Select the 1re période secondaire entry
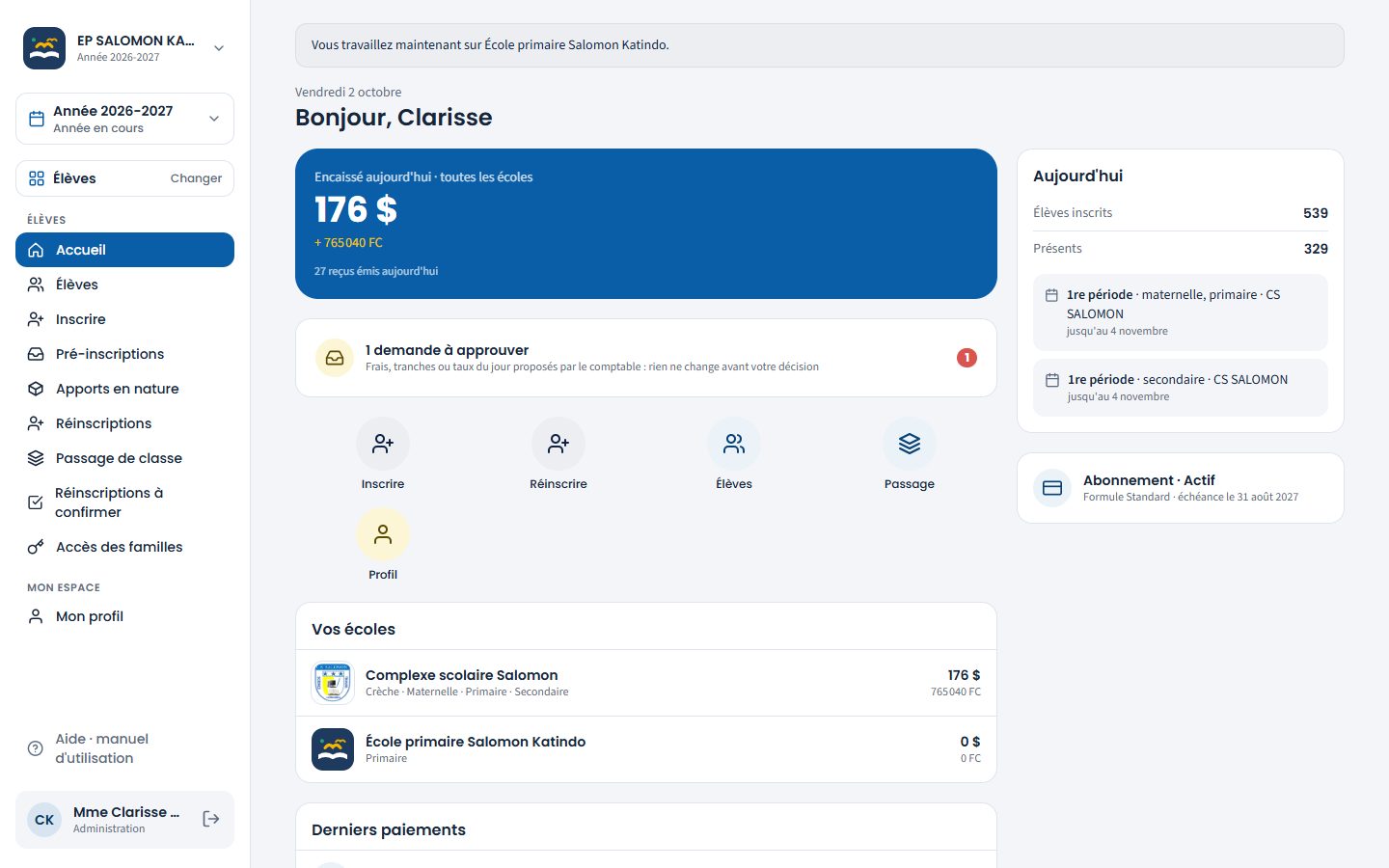The height and width of the screenshot is (868, 1389). tap(1181, 388)
